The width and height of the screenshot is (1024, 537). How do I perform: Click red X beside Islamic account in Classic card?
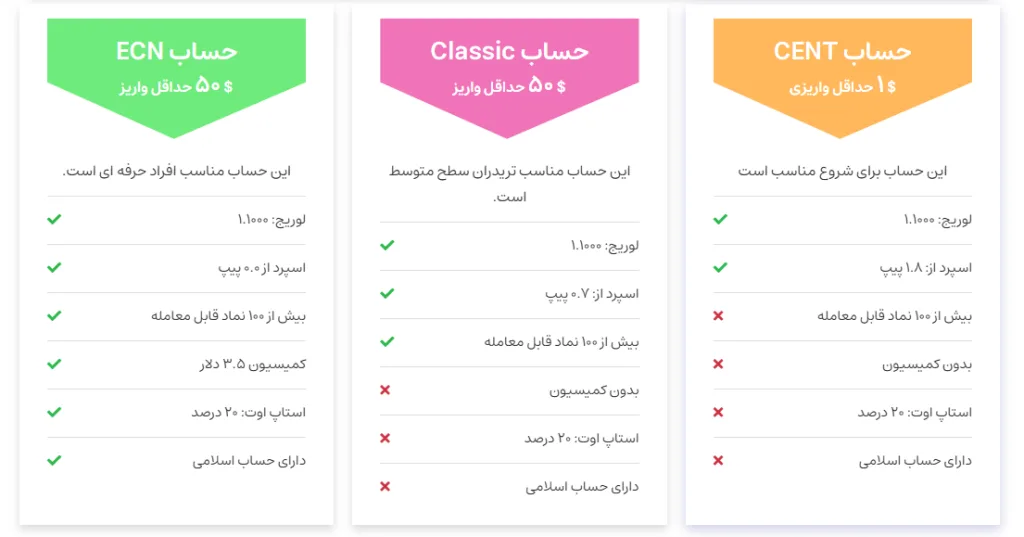click(x=386, y=487)
